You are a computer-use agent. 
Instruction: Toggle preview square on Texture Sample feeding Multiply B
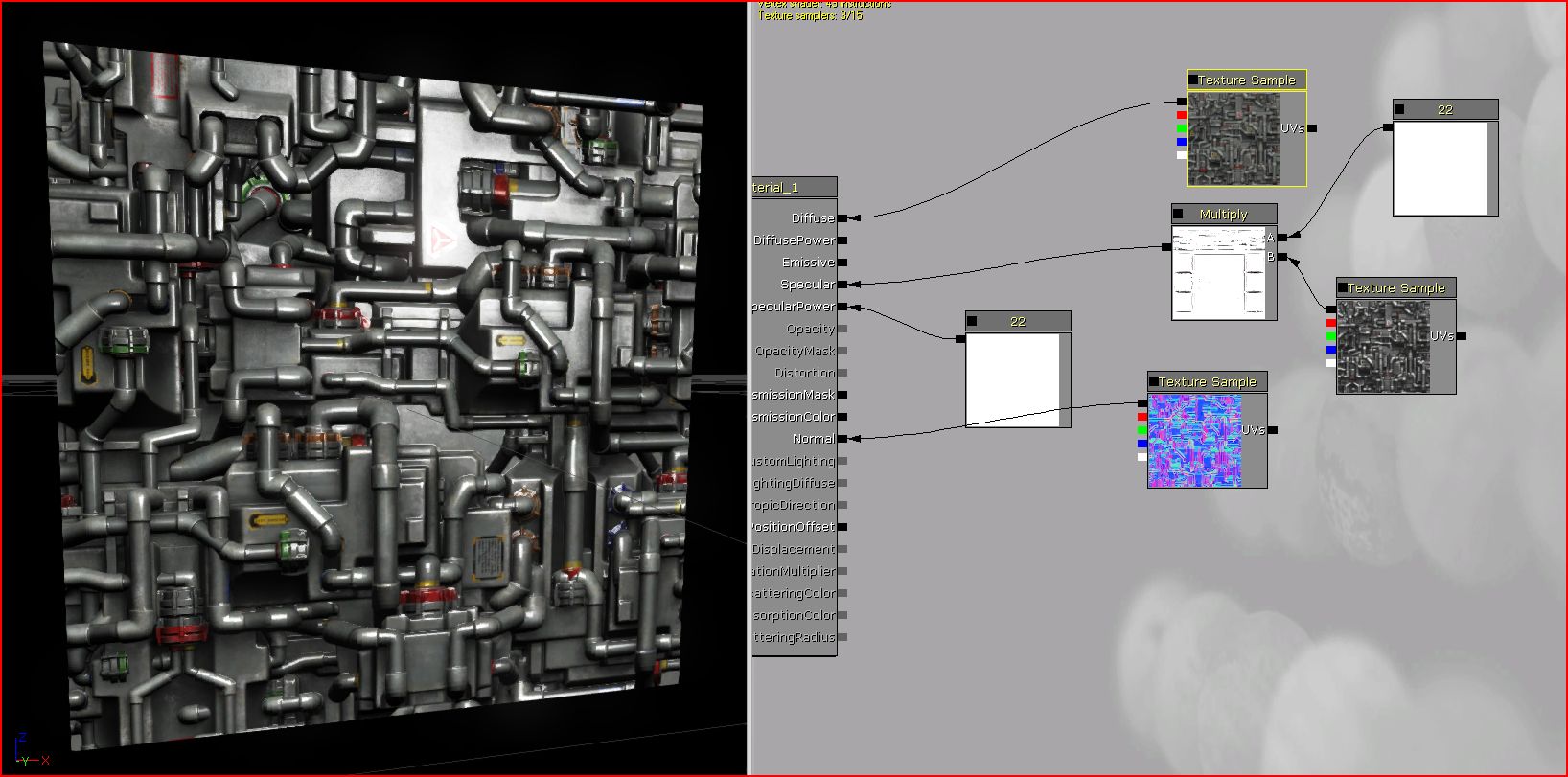[x=1343, y=287]
